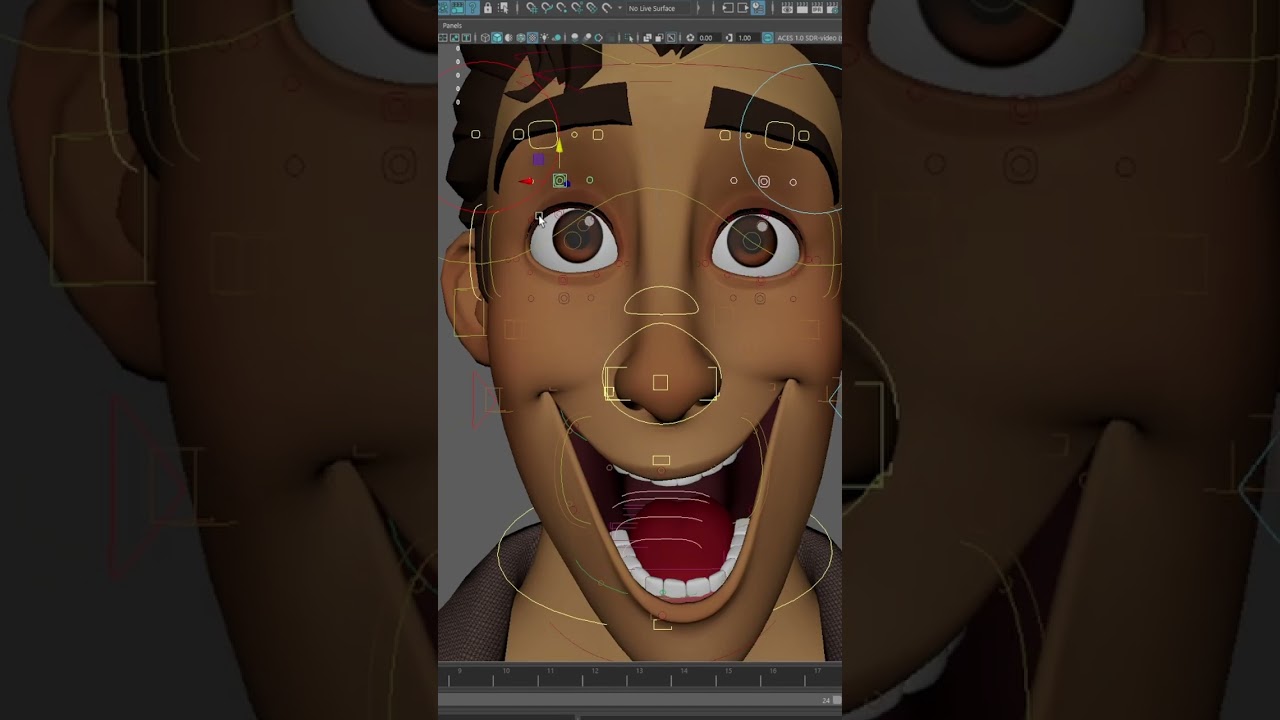Toggle the Wireframe cube icon
This screenshot has height=720, width=1280.
(485, 38)
